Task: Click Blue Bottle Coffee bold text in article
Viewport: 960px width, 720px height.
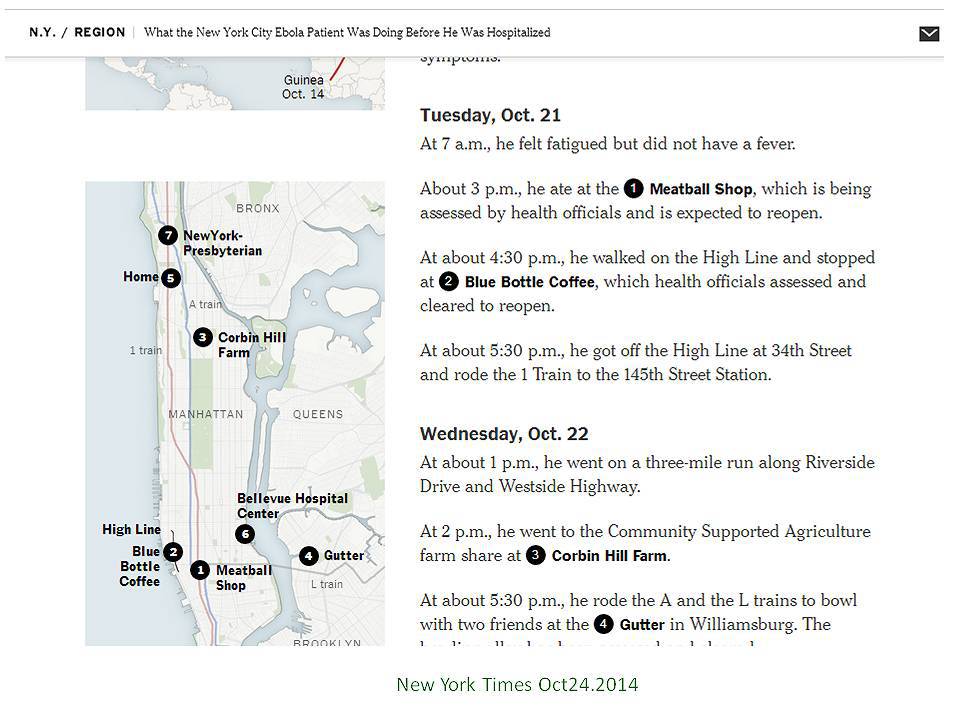Action: pyautogui.click(x=530, y=282)
